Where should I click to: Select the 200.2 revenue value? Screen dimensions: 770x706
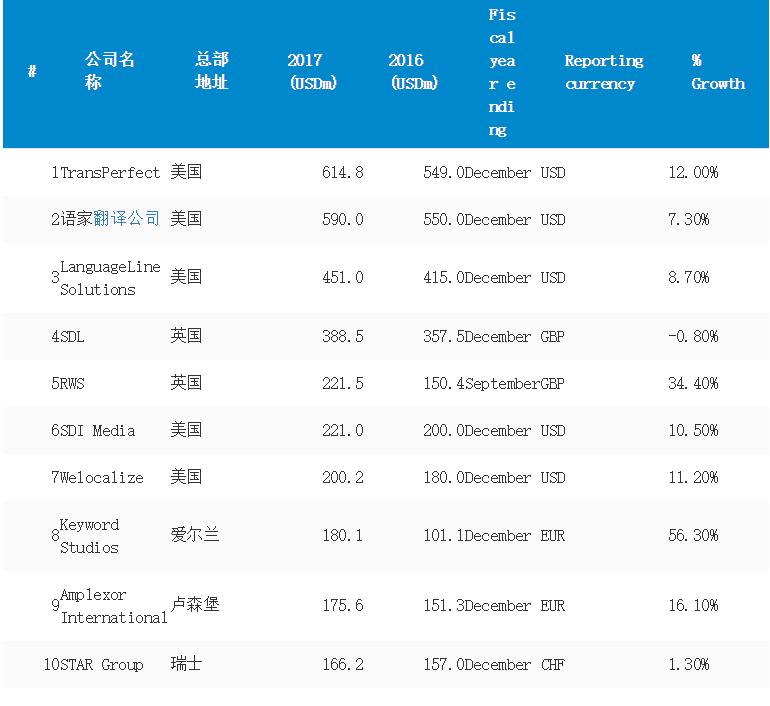[343, 477]
